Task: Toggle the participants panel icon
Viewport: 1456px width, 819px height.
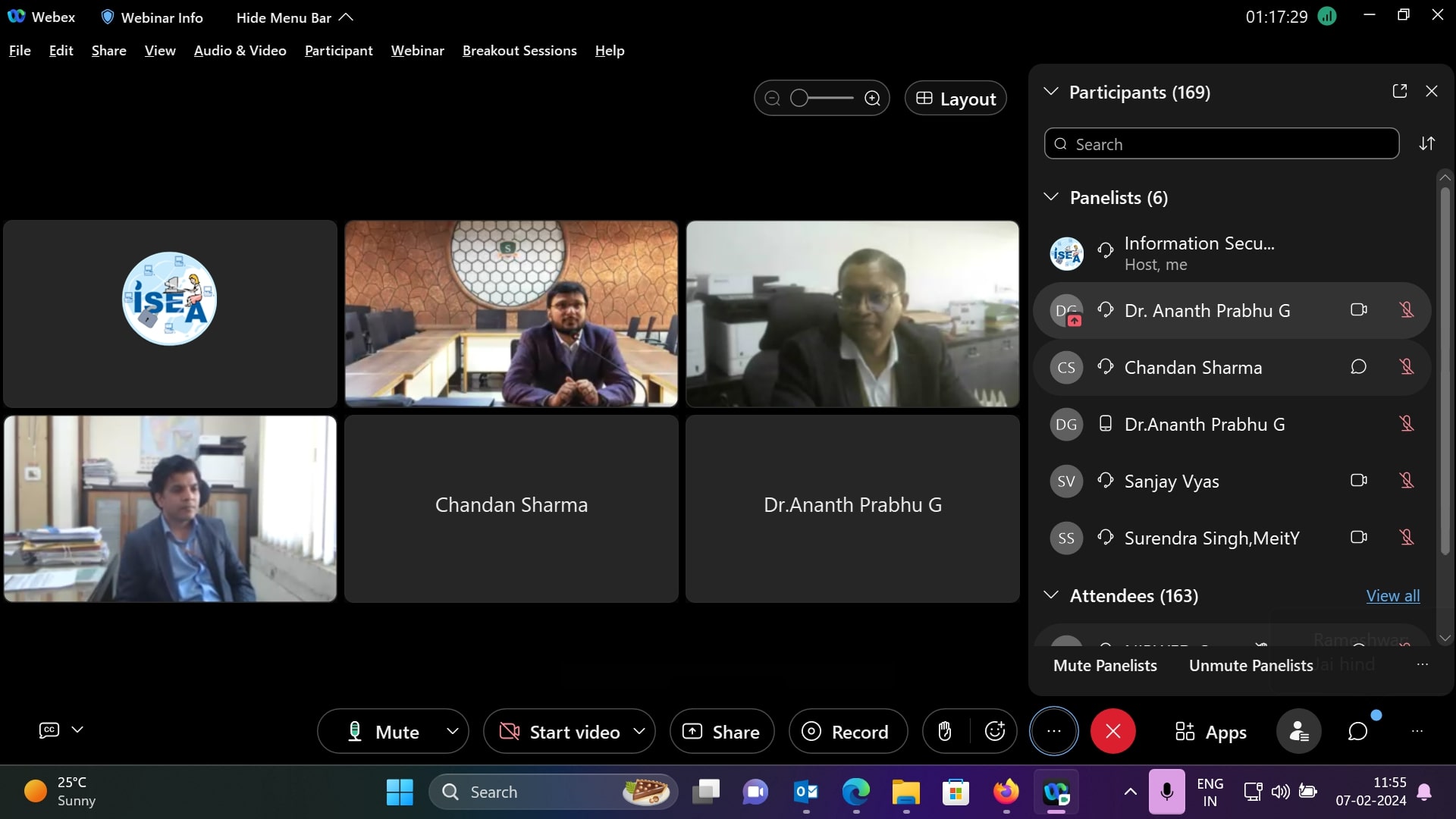Action: [x=1299, y=732]
